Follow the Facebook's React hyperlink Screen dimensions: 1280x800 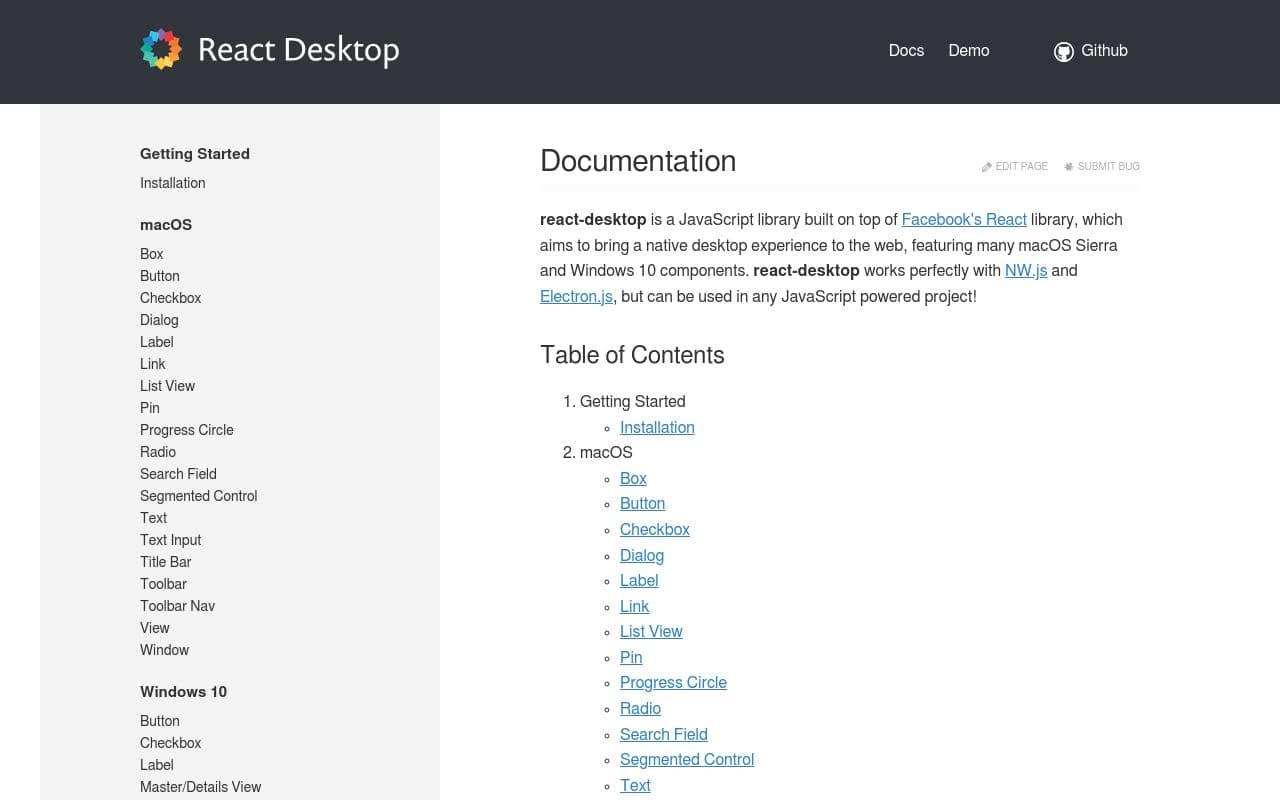click(964, 219)
